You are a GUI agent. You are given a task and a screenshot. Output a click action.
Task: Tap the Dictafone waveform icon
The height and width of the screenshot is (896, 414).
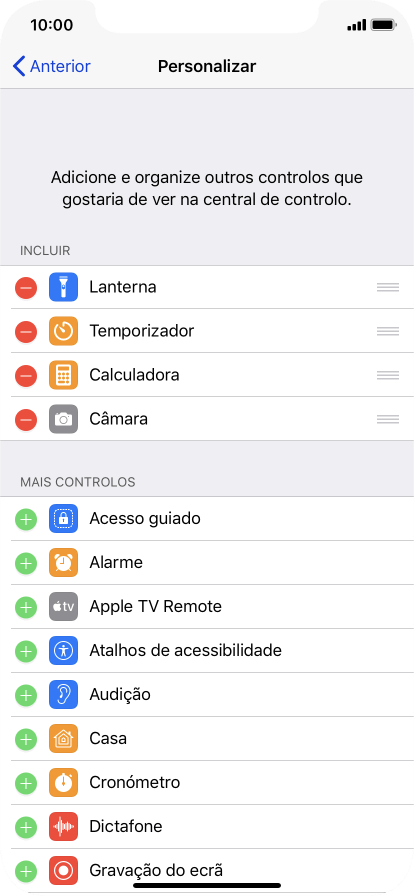click(63, 827)
